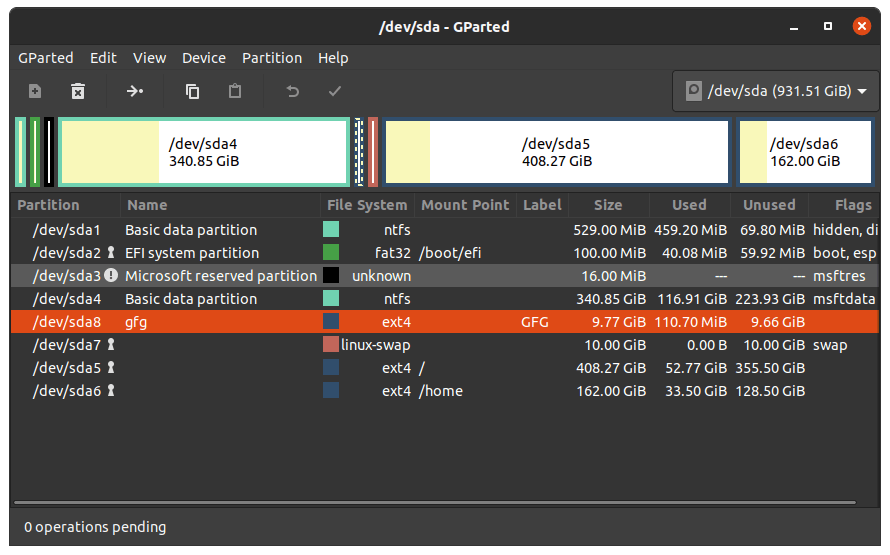Select the dashed-outline sda8 bar in disk map
The width and height of the screenshot is (890, 555).
(359, 152)
